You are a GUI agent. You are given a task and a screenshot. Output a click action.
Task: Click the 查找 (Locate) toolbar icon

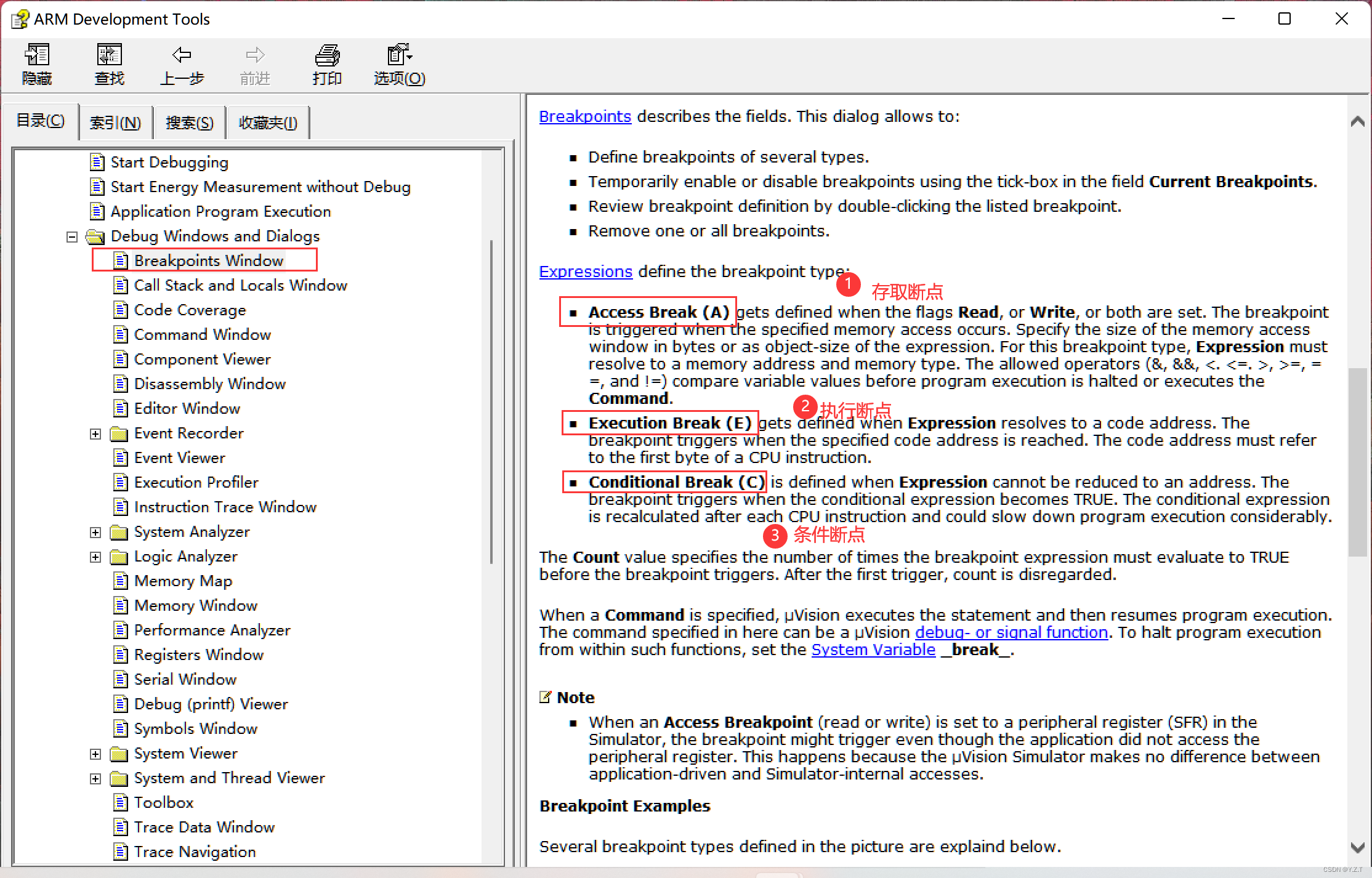(x=110, y=55)
